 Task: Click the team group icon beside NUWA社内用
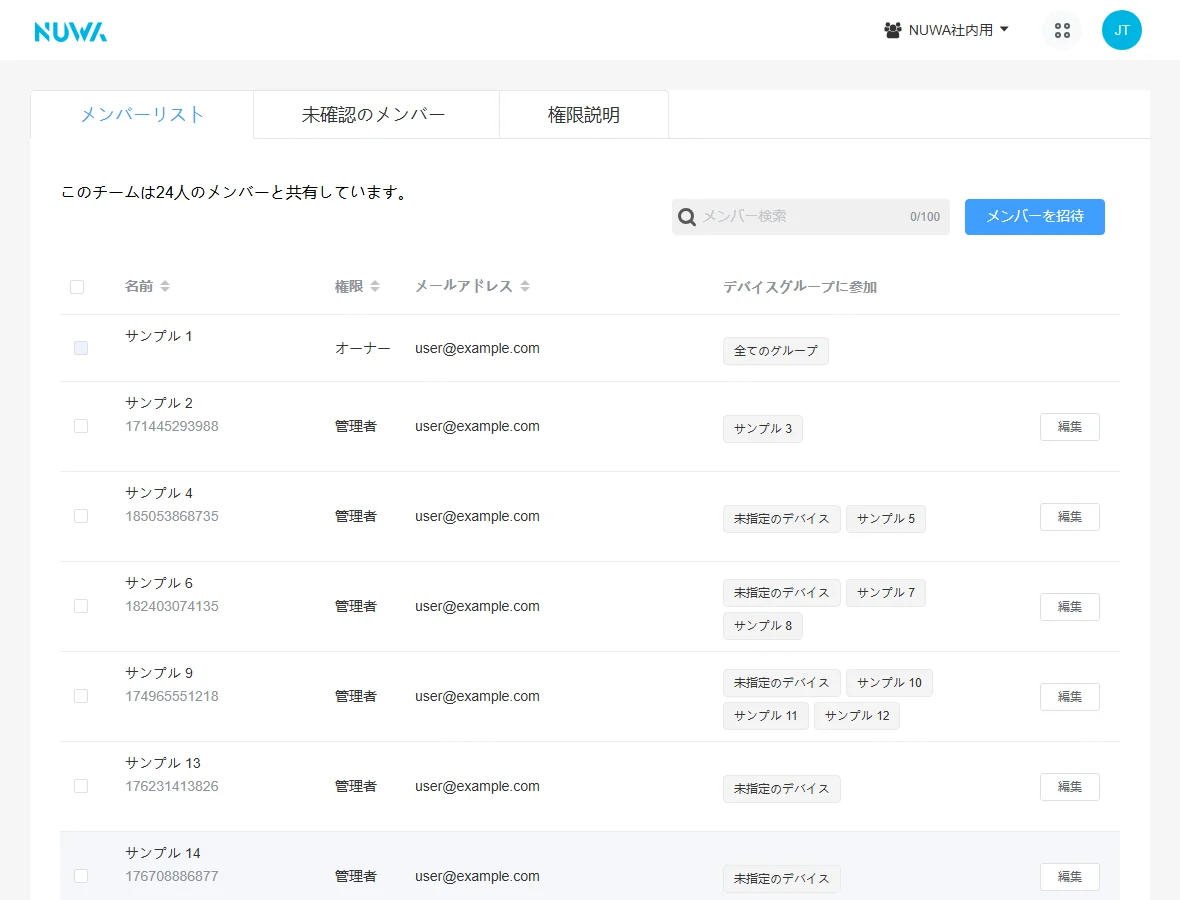[893, 30]
